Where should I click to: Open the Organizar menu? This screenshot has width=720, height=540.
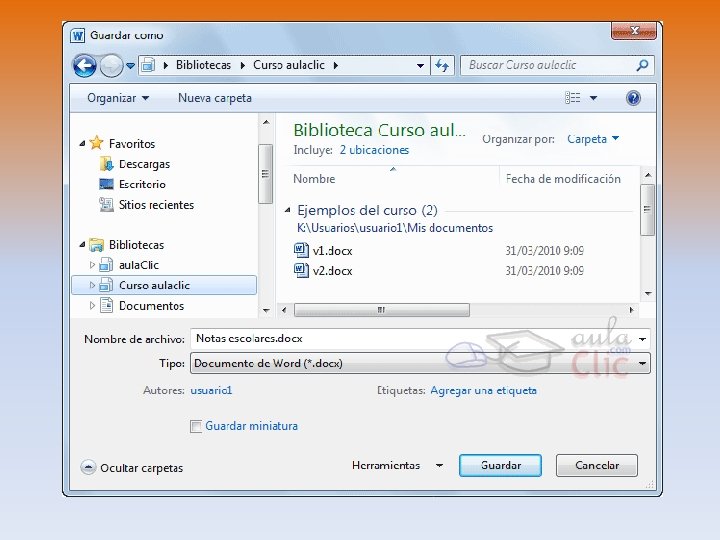[118, 98]
